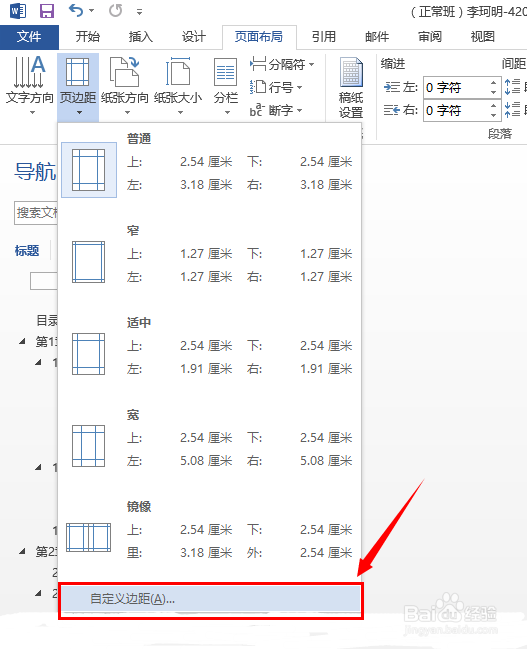Screen dimensions: 527x649
Task: Switch to the 设计 tab
Action: (x=194, y=37)
